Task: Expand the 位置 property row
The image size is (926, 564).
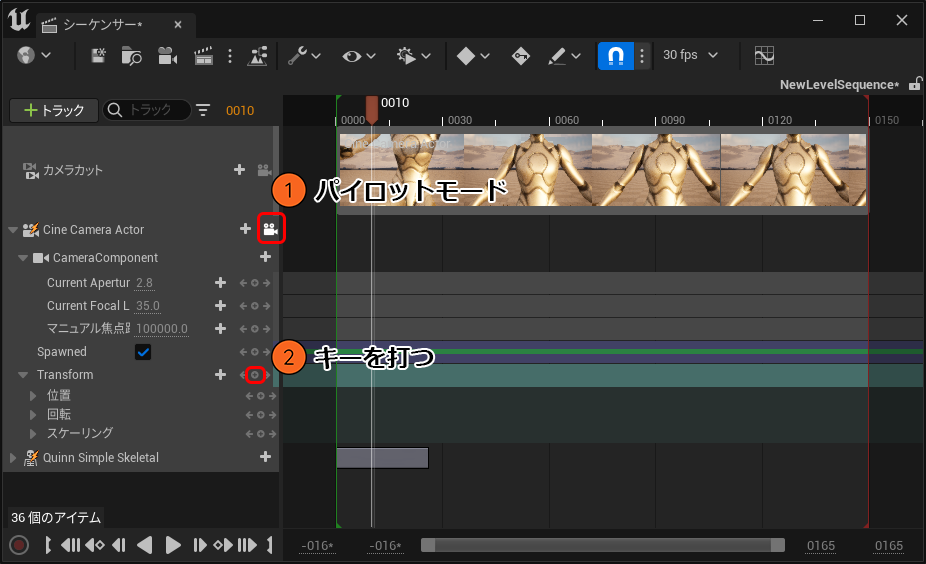Action: [33, 396]
